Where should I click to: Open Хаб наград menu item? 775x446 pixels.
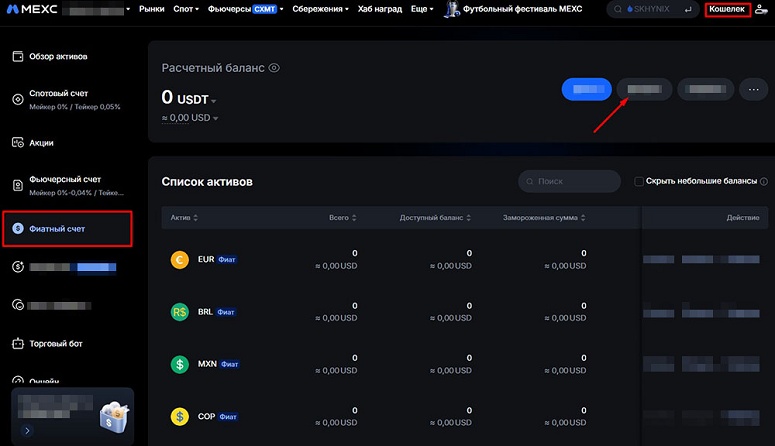380,9
